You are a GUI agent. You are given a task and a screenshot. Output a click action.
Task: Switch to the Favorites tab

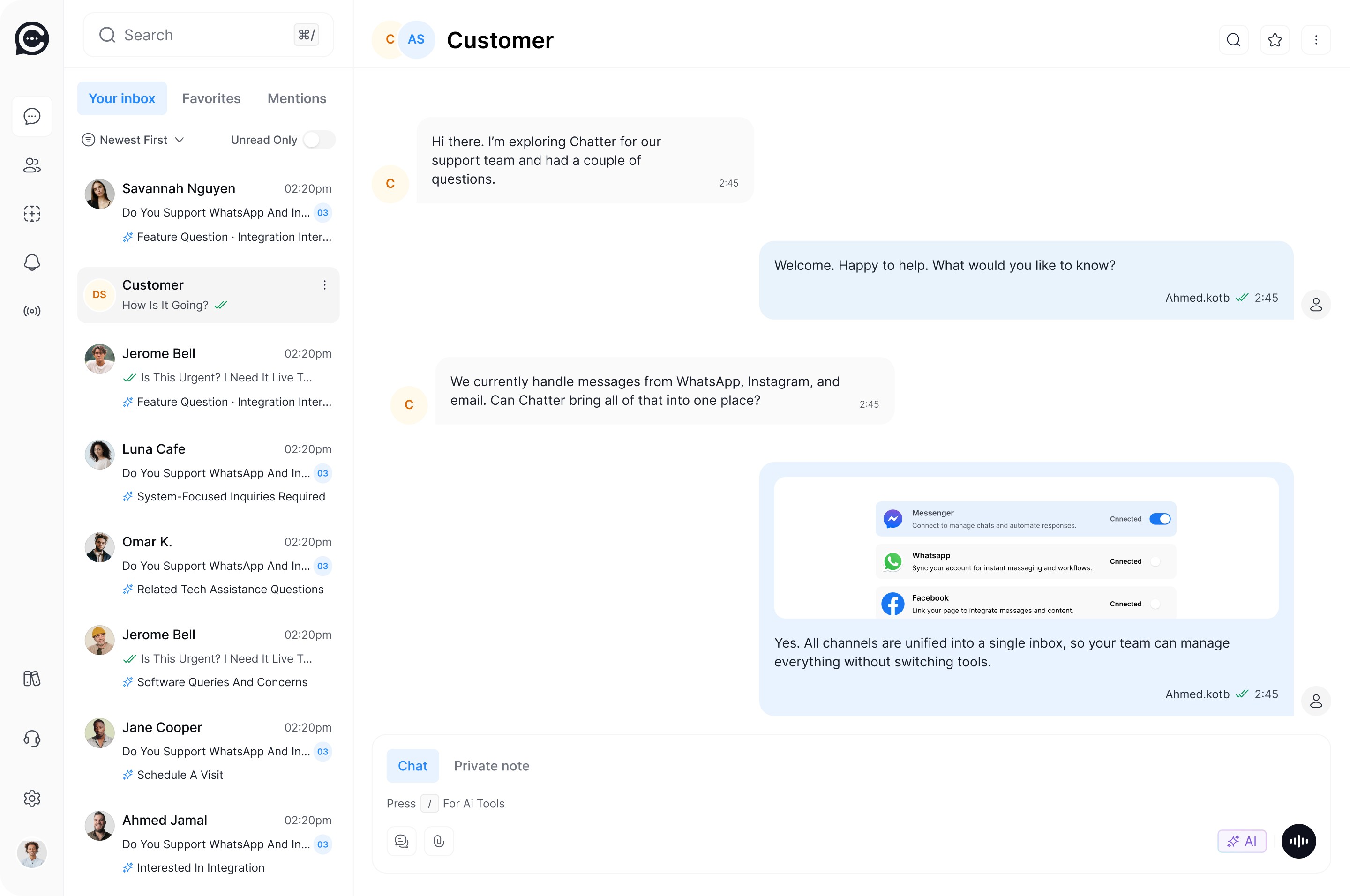211,98
